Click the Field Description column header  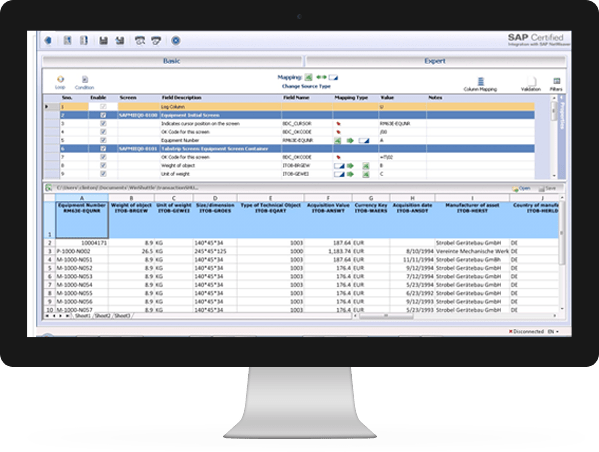tap(181, 98)
